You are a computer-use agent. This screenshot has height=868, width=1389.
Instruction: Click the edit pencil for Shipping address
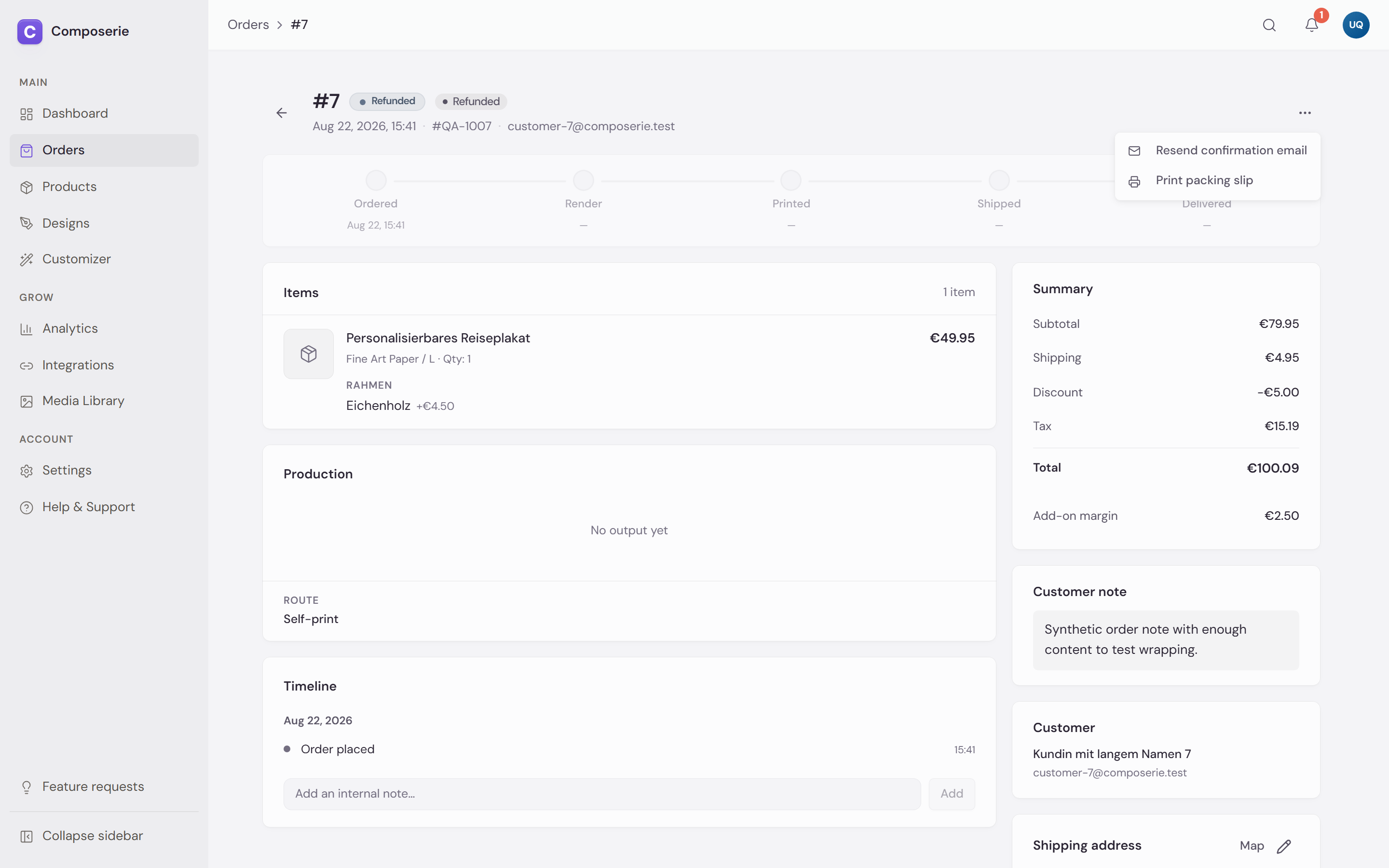[x=1284, y=846]
